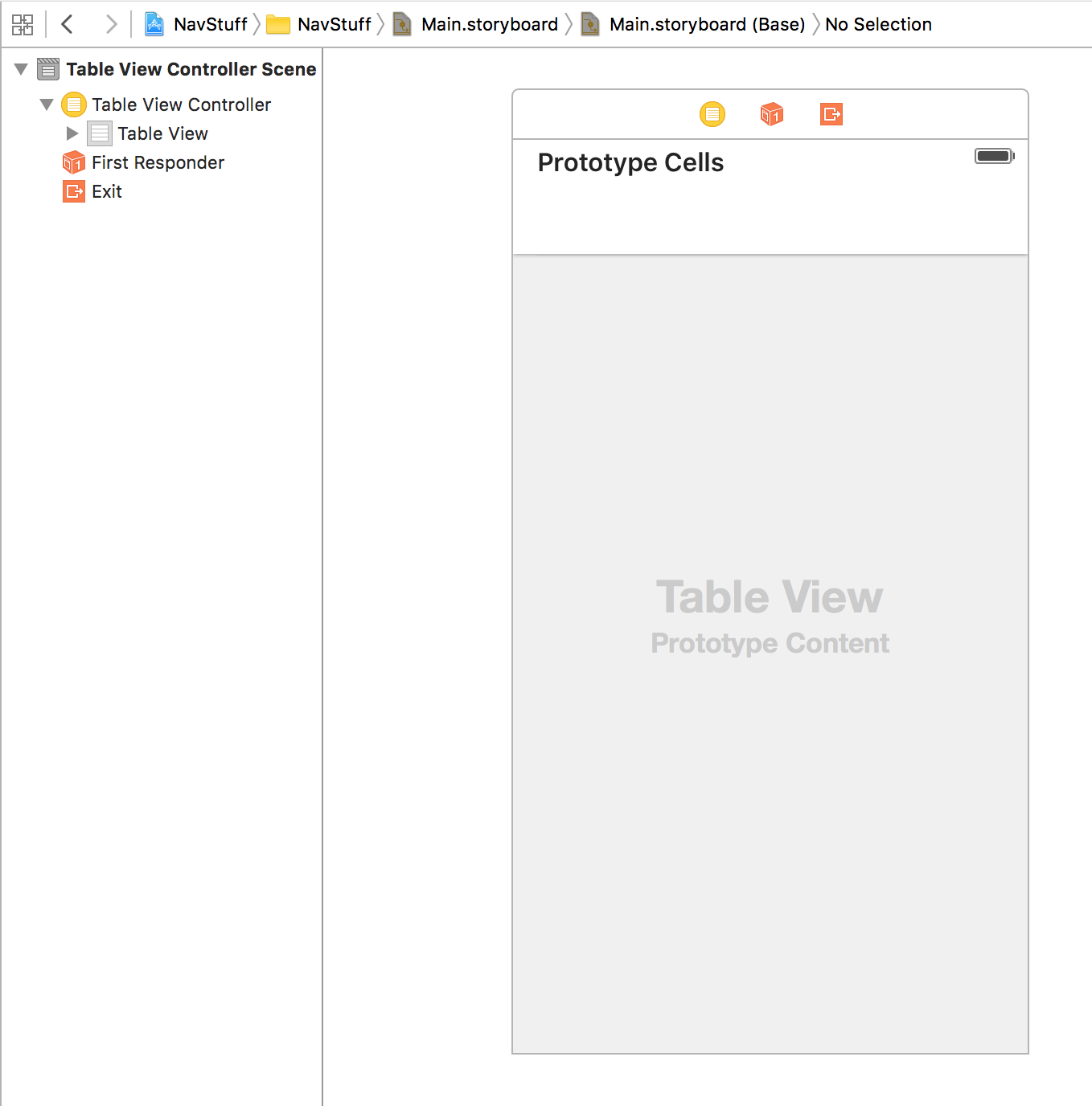Select the Prototype Cells table header
Viewport: 1092px width, 1106px height.
click(x=630, y=162)
